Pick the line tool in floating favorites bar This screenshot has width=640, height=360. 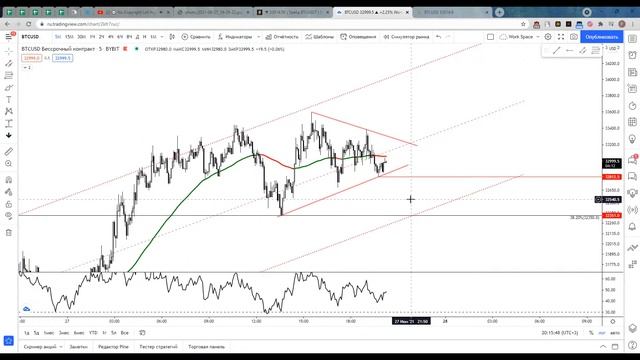(556, 51)
